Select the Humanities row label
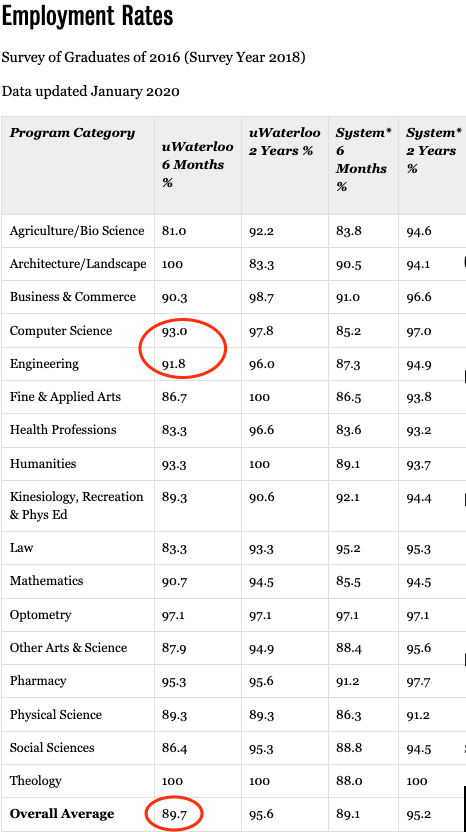The width and height of the screenshot is (466, 832). pyautogui.click(x=43, y=464)
